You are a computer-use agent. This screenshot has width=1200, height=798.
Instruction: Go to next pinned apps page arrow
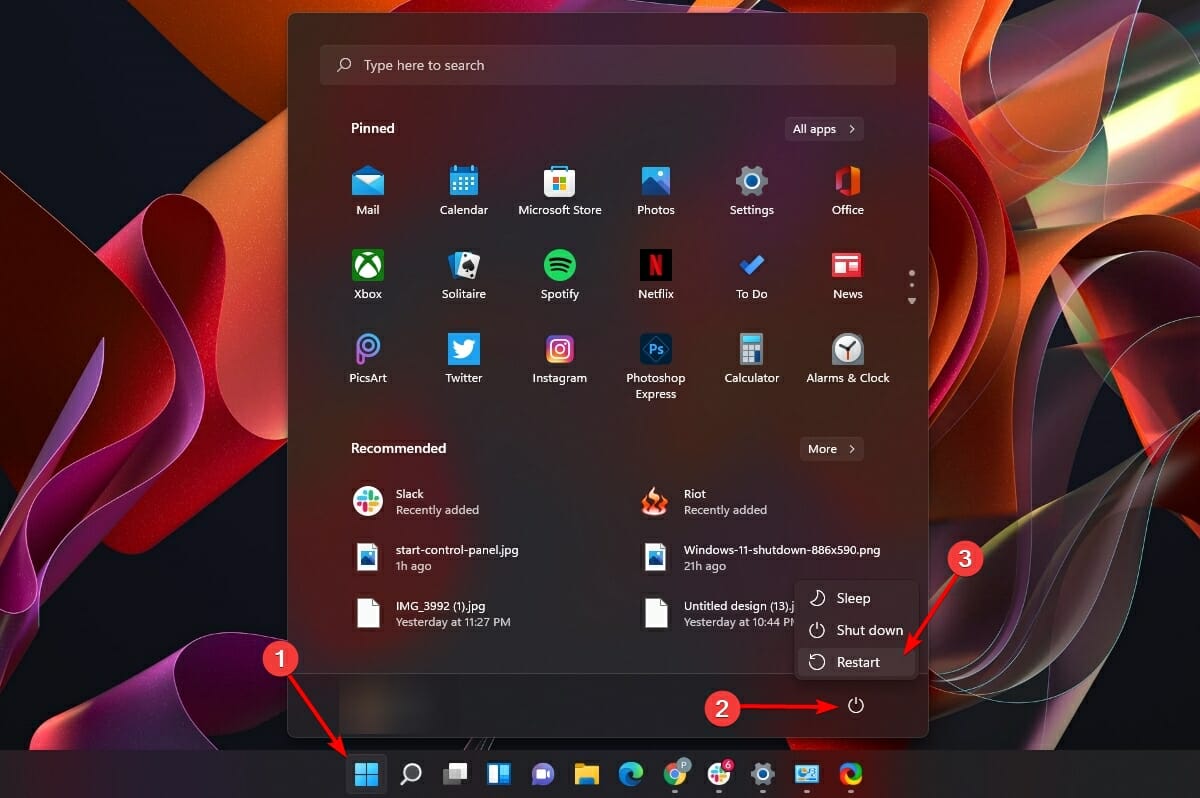[911, 300]
